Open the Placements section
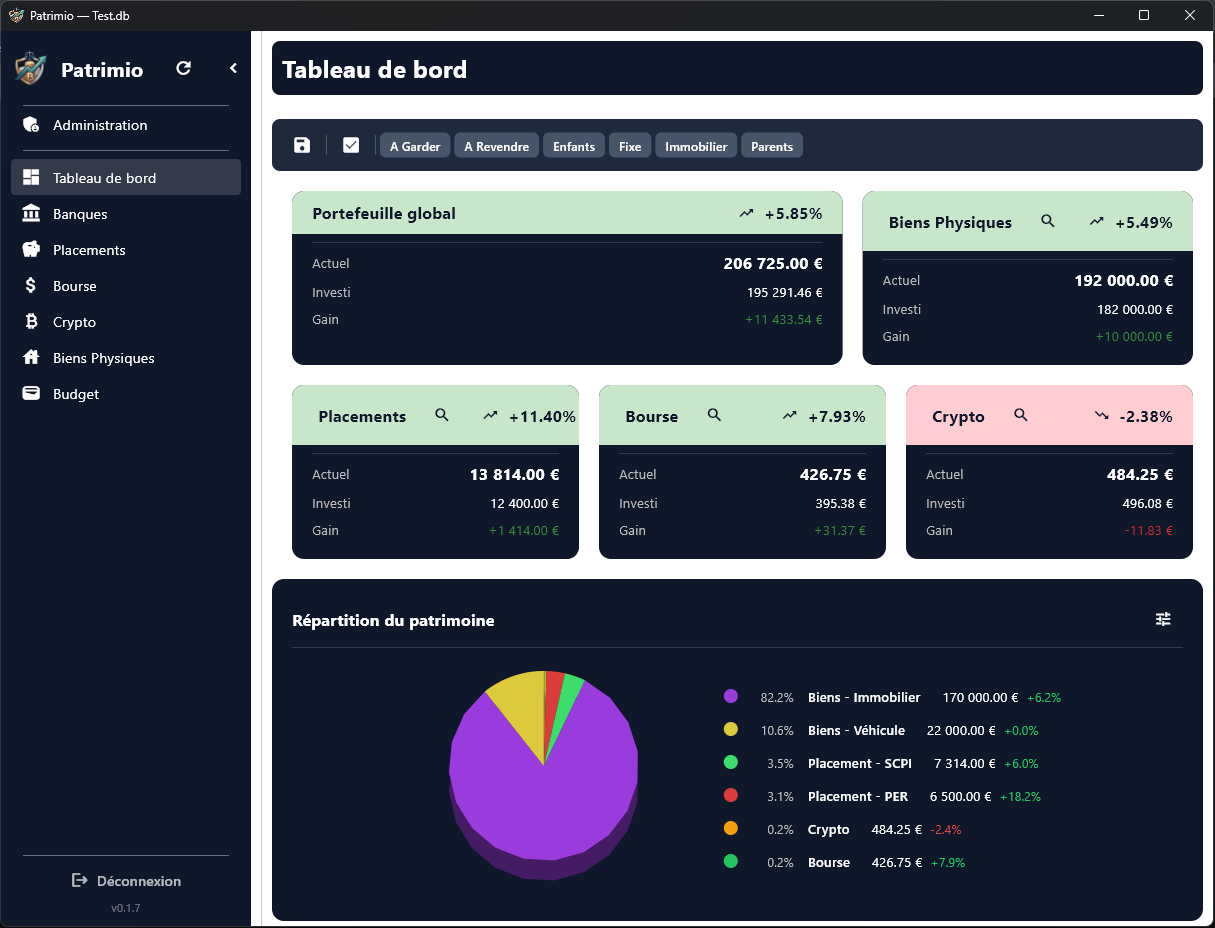This screenshot has height=928, width=1215. [126, 250]
